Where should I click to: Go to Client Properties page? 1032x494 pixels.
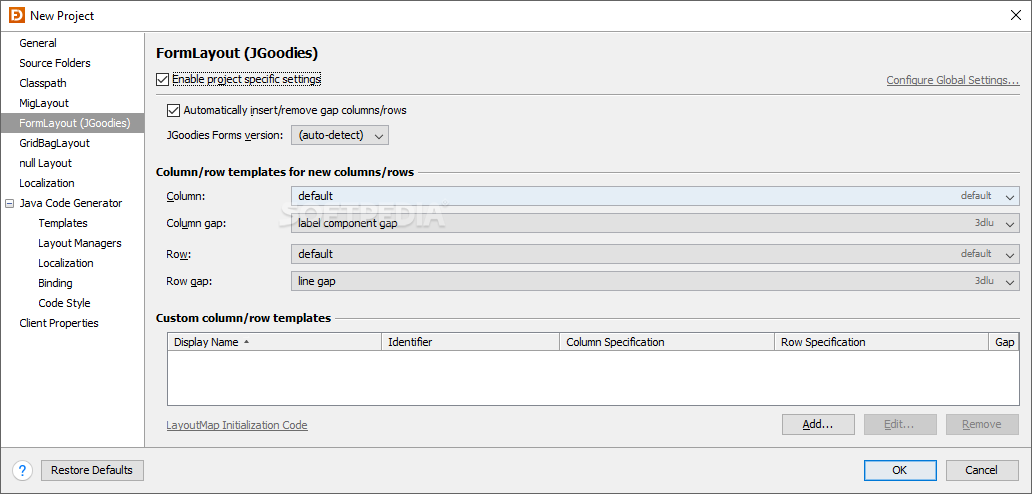(59, 323)
